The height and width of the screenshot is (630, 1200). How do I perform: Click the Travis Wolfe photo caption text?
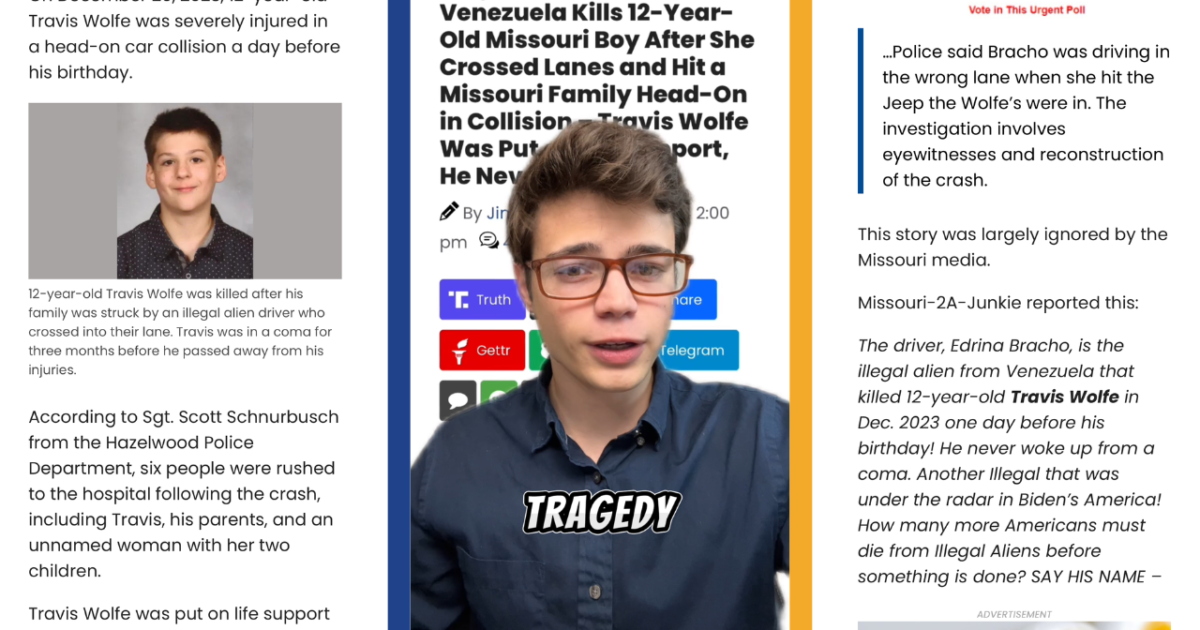point(180,332)
